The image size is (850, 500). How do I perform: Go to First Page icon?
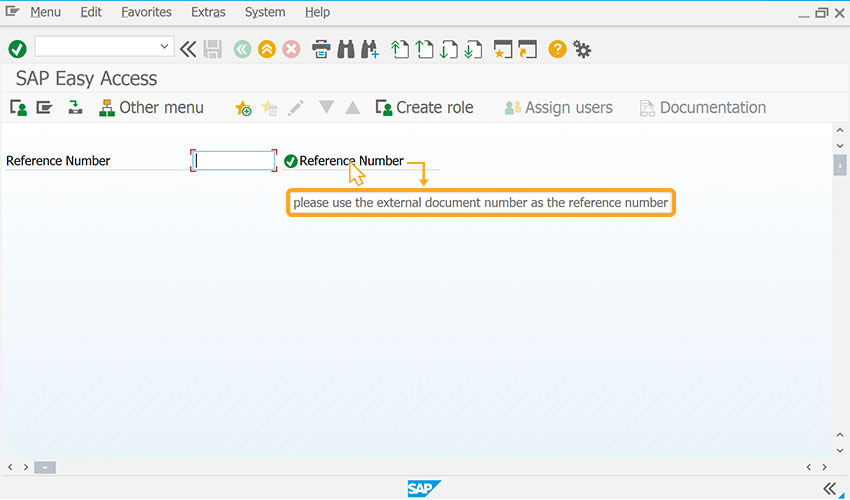tap(400, 49)
